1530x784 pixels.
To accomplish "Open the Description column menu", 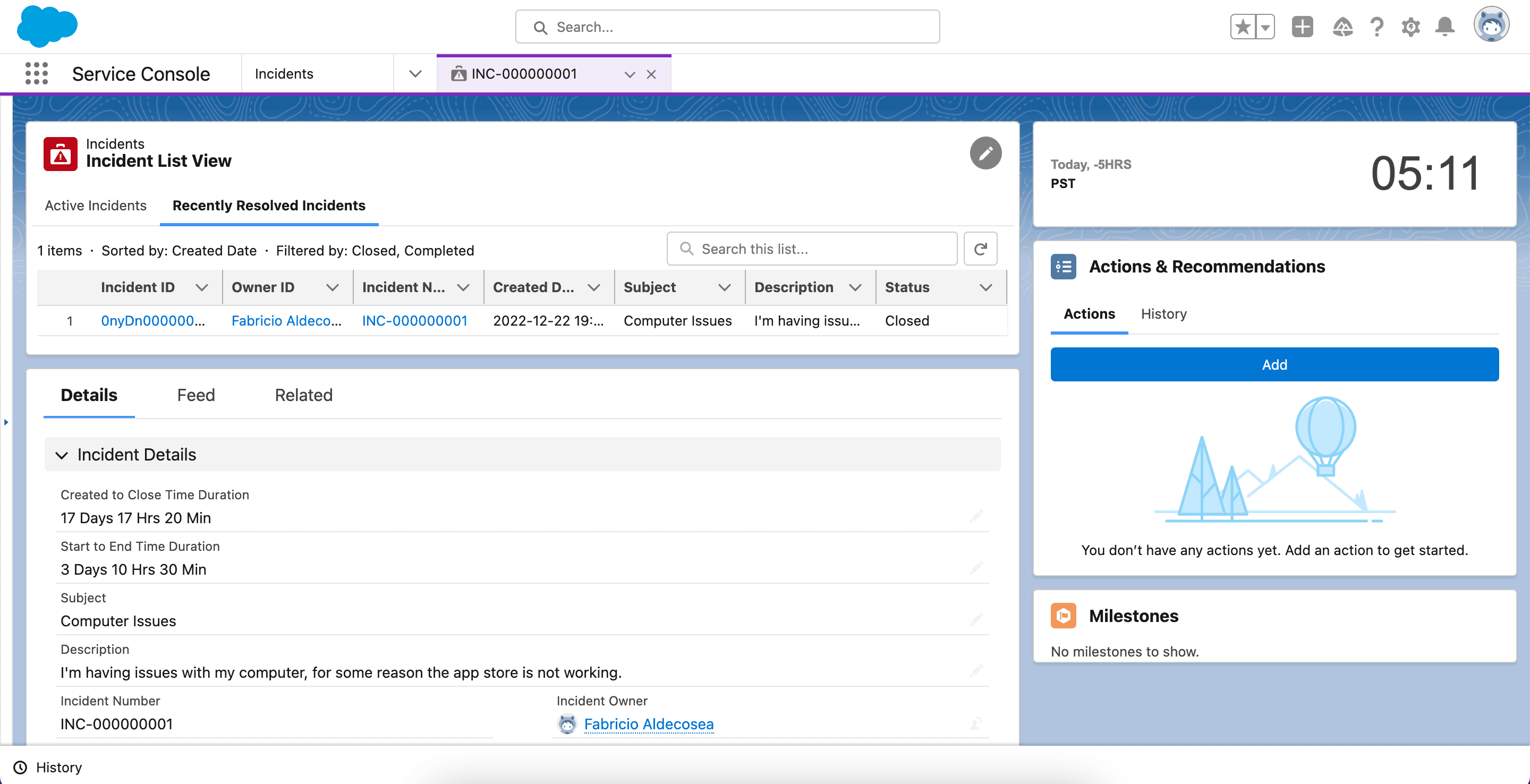I will click(855, 287).
